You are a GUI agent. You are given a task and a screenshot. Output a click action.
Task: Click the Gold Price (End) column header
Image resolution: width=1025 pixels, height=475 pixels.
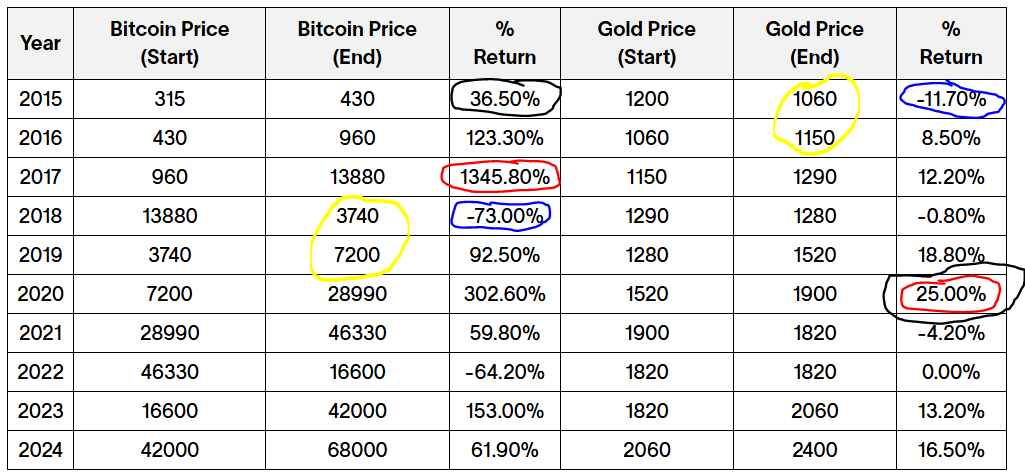pyautogui.click(x=814, y=43)
